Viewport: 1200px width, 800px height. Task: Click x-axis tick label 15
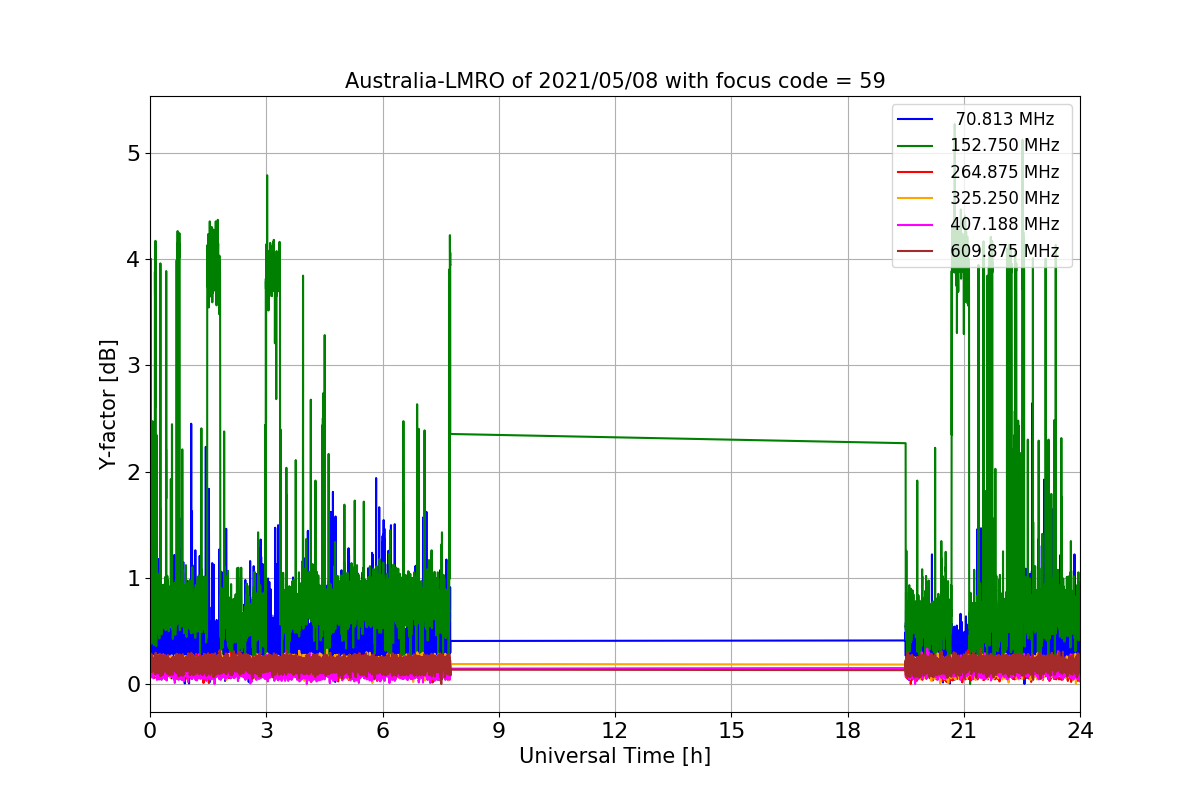tap(731, 730)
